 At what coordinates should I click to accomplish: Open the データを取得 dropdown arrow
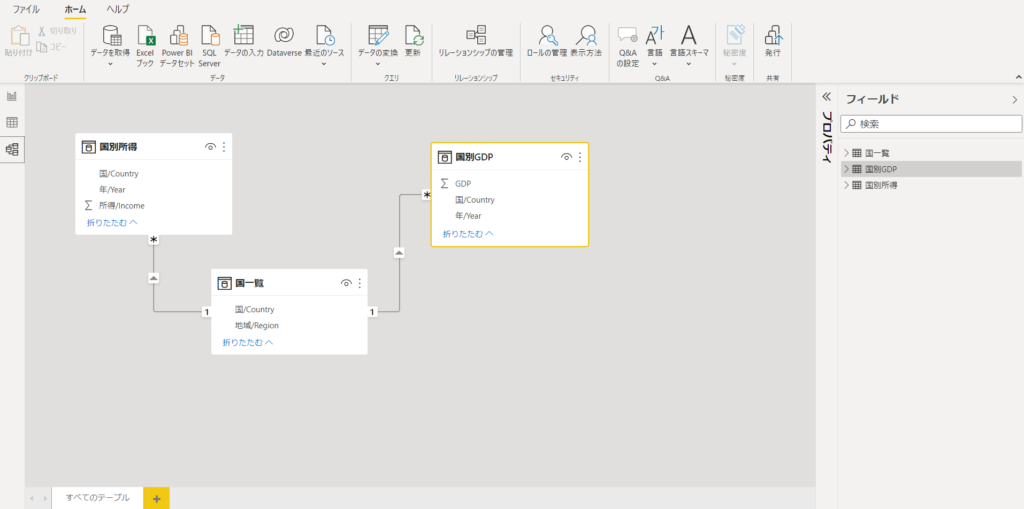(111, 64)
